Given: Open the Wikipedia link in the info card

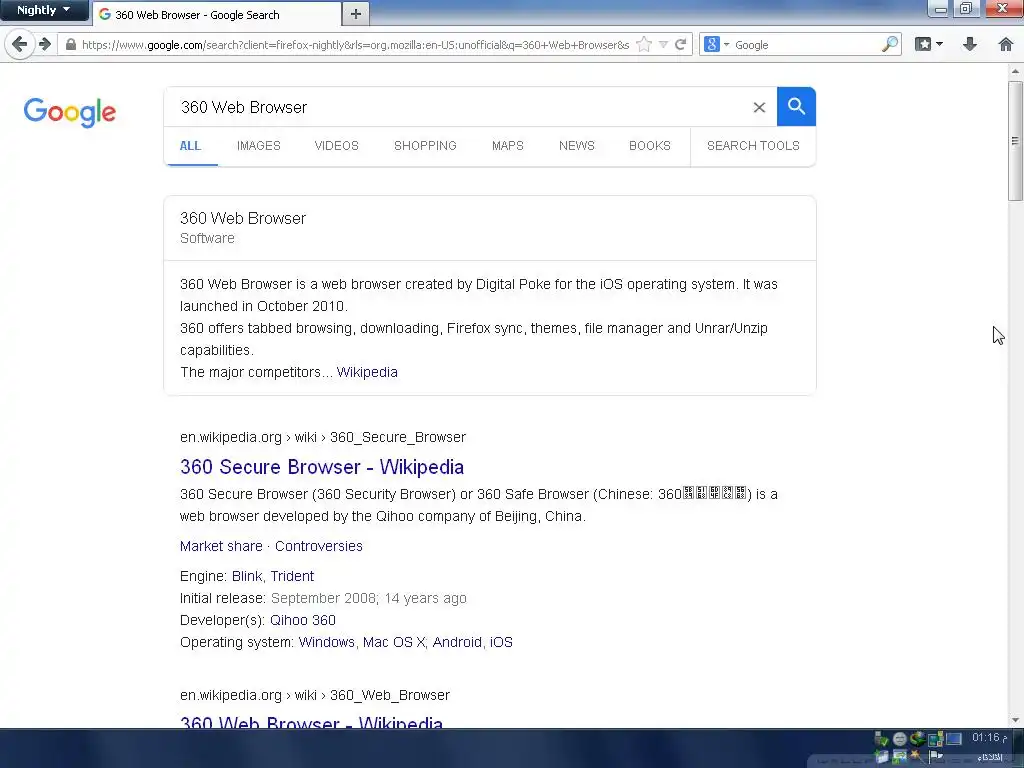Looking at the screenshot, I should [367, 372].
